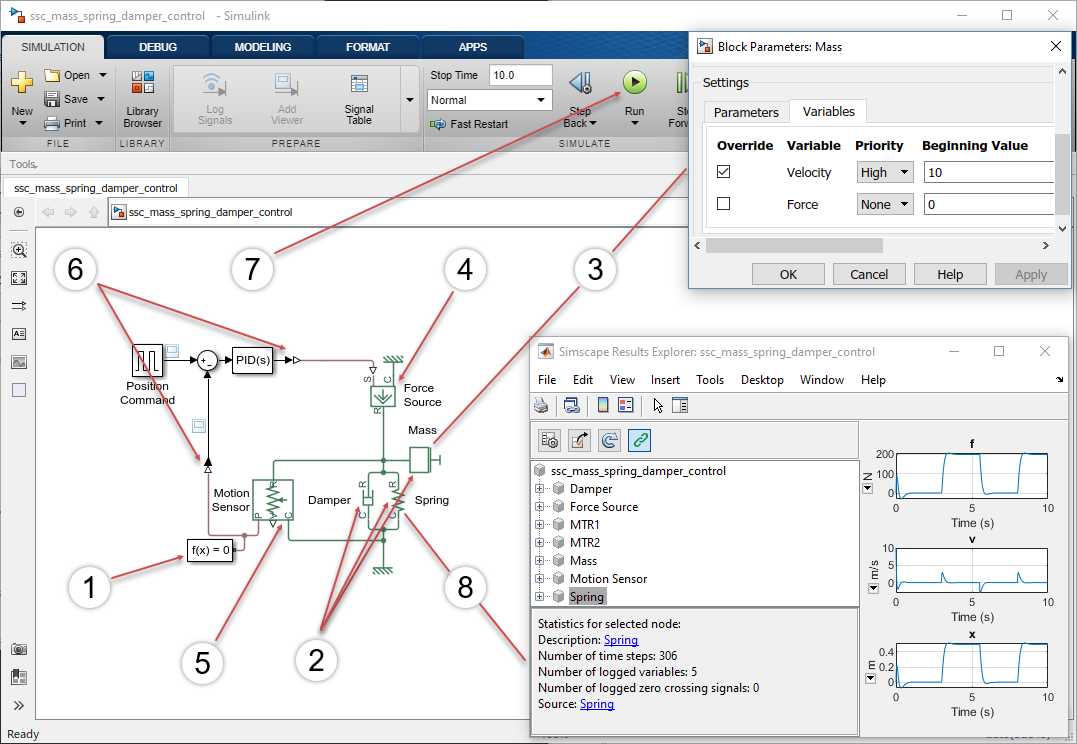Run the simulation with the green Run button
The image size is (1077, 744).
pos(635,82)
